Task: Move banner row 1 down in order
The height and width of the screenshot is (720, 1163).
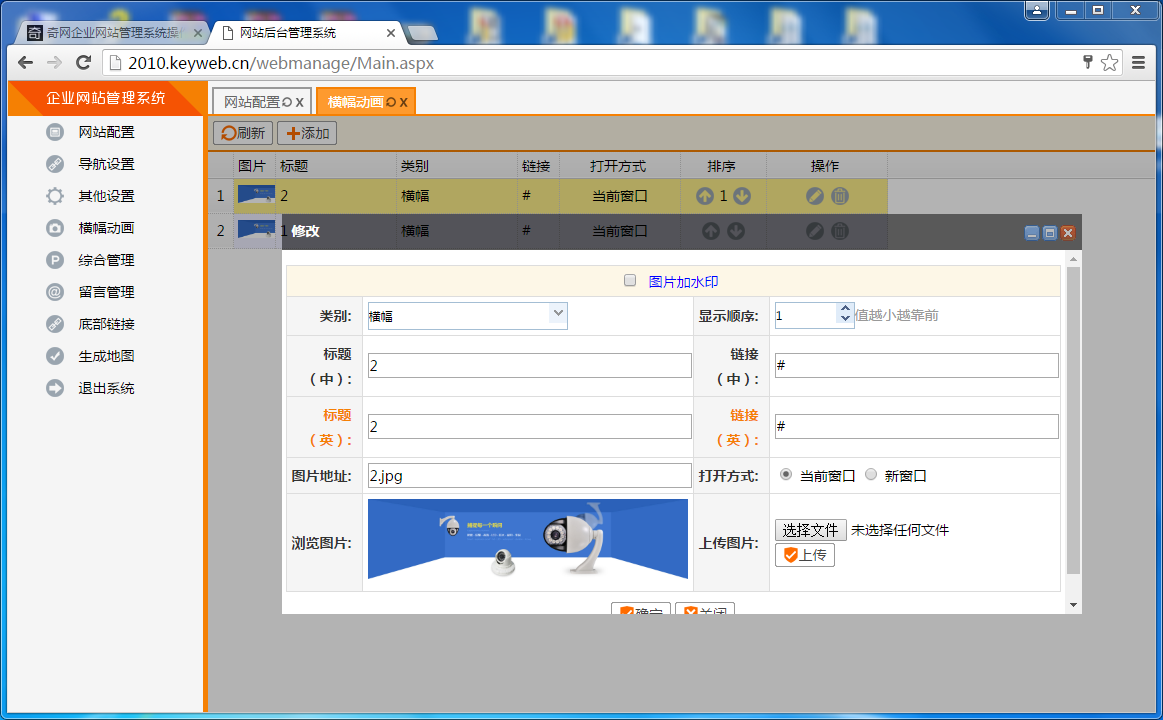Action: click(x=742, y=196)
